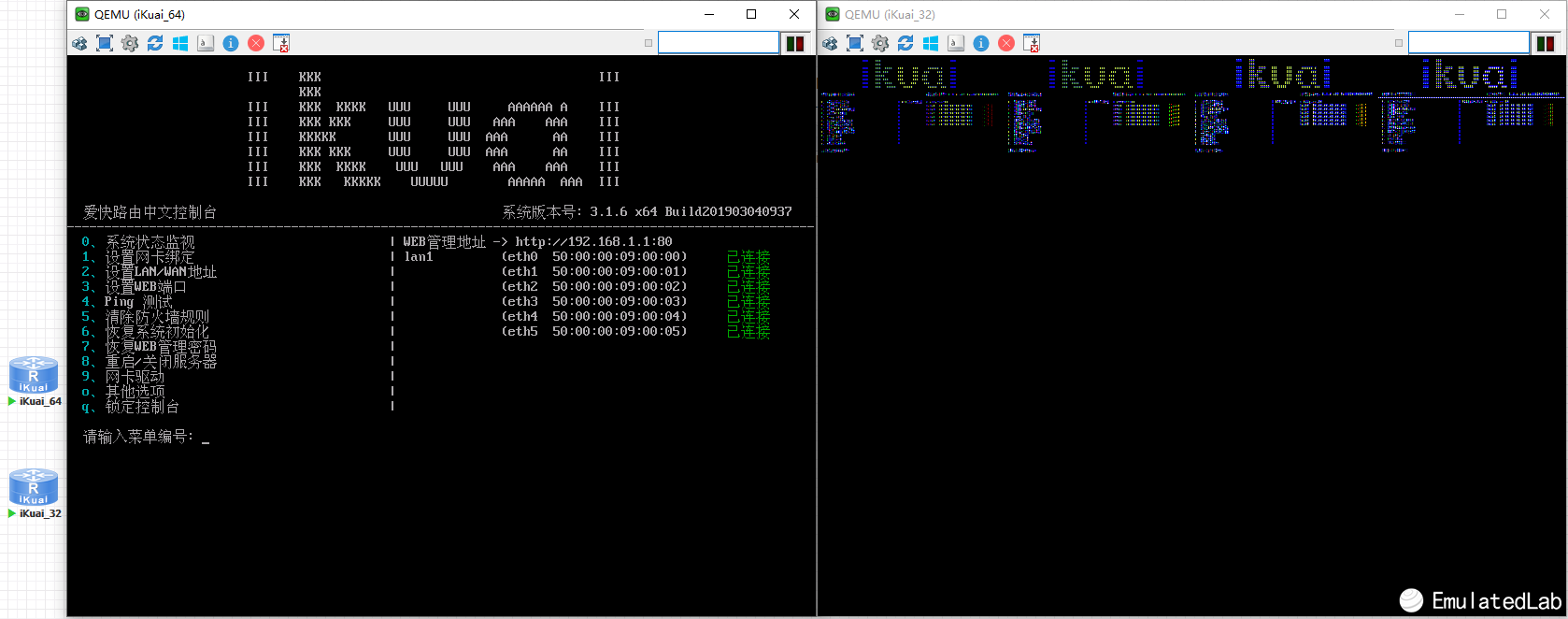The height and width of the screenshot is (619, 1568).
Task: Focus the text field in iKuai_64 toolbar
Action: 718,43
